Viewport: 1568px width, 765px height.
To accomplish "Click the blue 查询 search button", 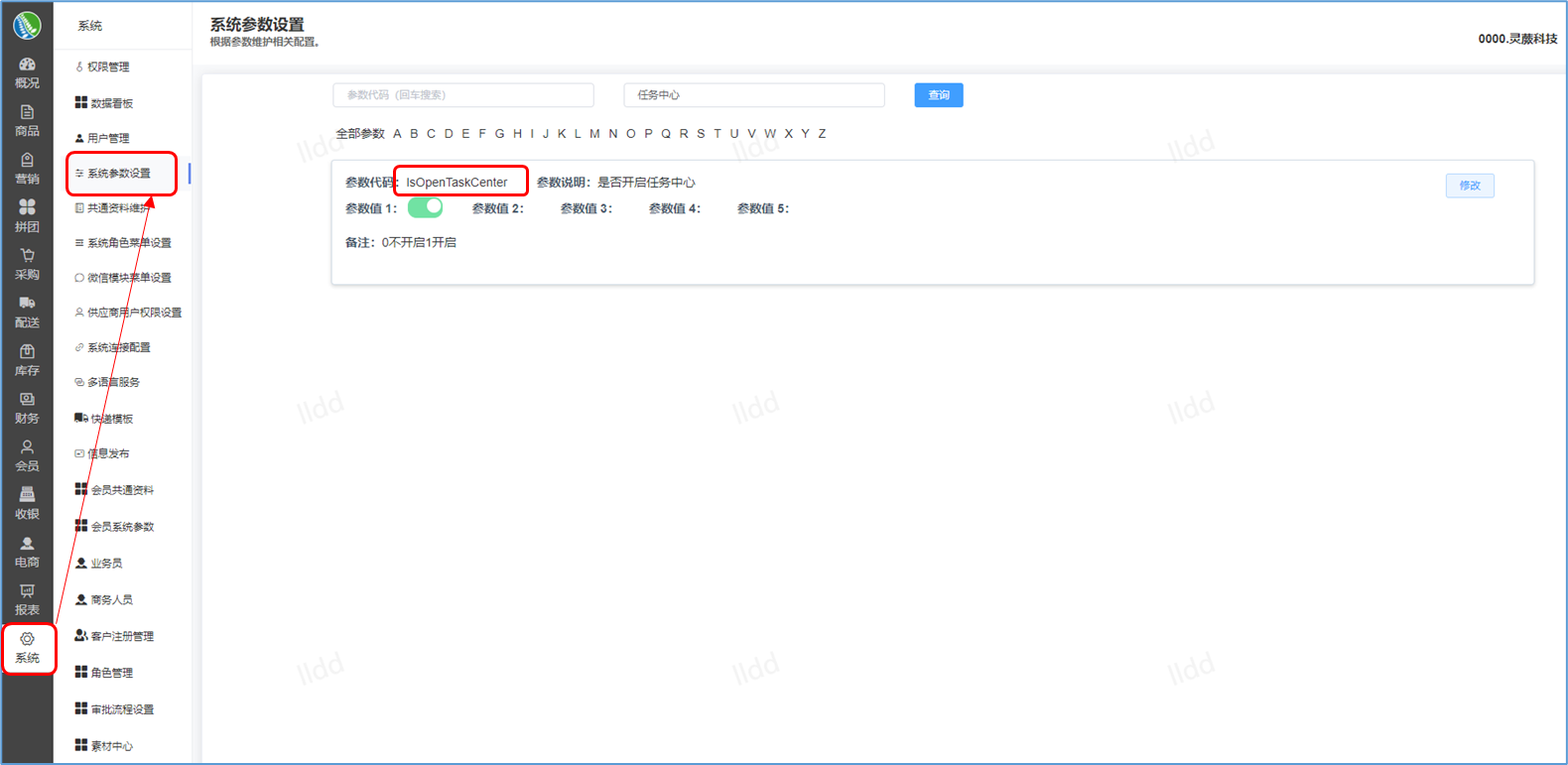I will [939, 95].
